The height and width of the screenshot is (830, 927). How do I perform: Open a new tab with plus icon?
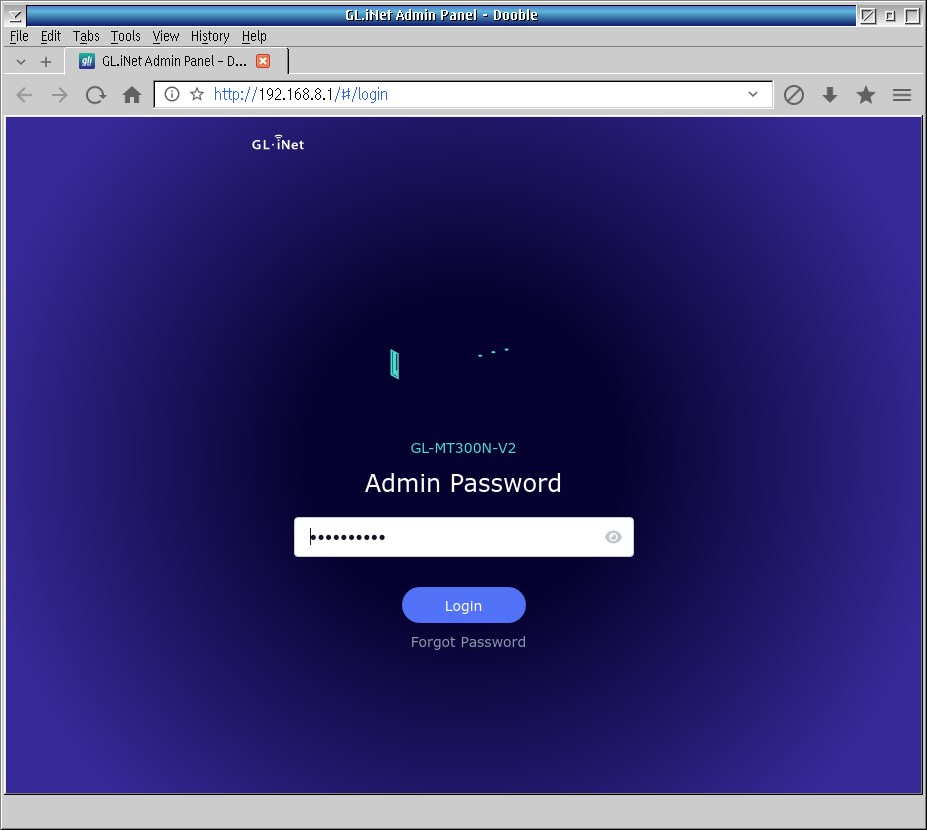[46, 61]
